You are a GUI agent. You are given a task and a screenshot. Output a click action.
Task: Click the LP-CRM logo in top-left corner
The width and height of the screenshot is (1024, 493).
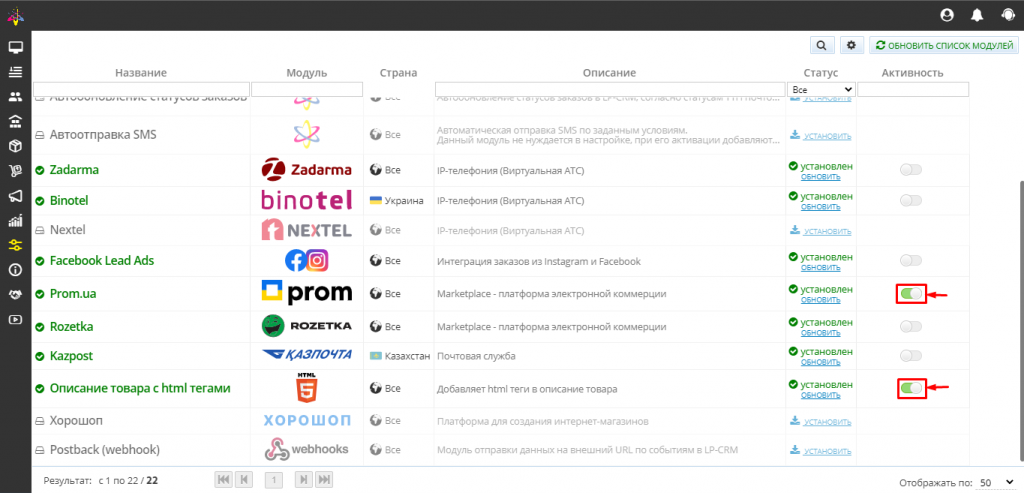tap(14, 15)
